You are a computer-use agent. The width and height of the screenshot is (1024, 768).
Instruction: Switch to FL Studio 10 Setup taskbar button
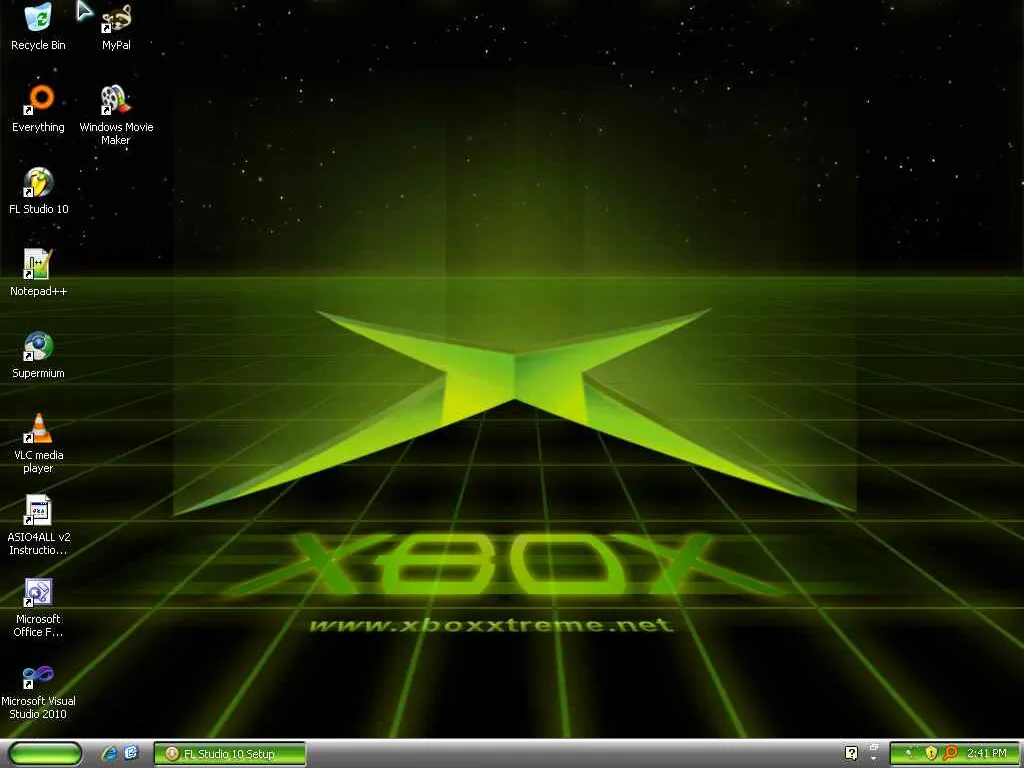(x=229, y=754)
